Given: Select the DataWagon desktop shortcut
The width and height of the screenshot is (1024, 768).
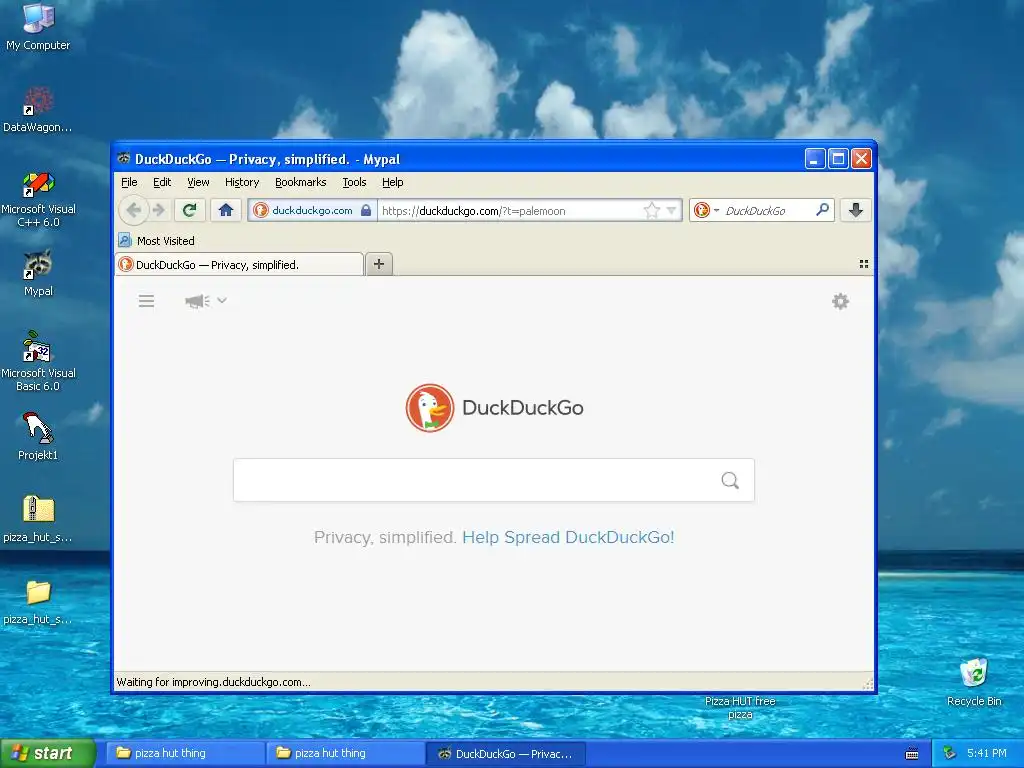Looking at the screenshot, I should pos(37,109).
